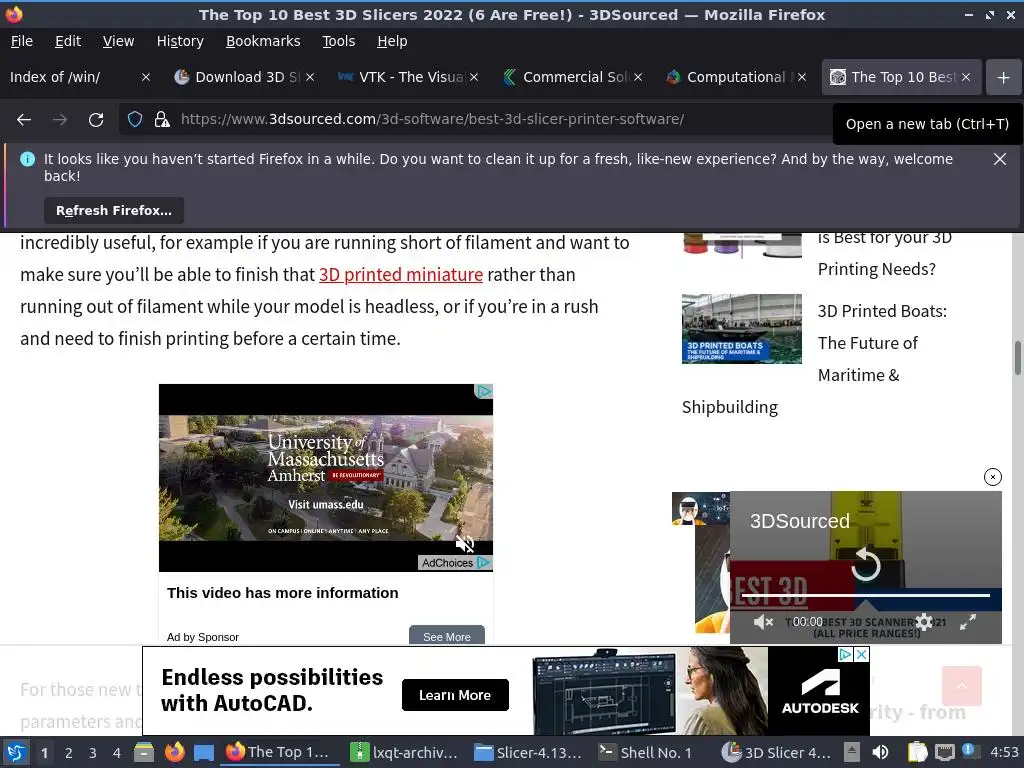Open the Bookmarks menu

[263, 41]
